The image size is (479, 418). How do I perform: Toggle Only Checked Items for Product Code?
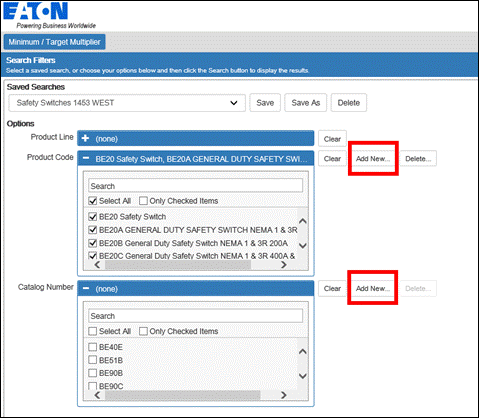click(x=143, y=201)
